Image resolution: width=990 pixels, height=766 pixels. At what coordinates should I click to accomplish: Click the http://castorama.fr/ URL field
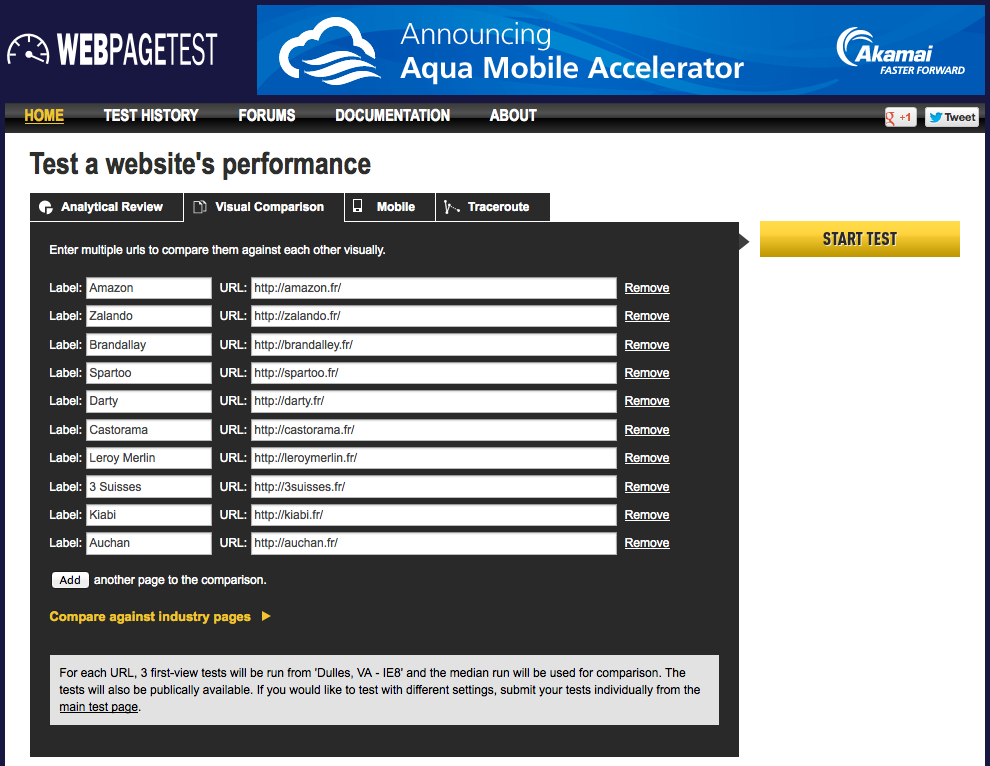434,430
